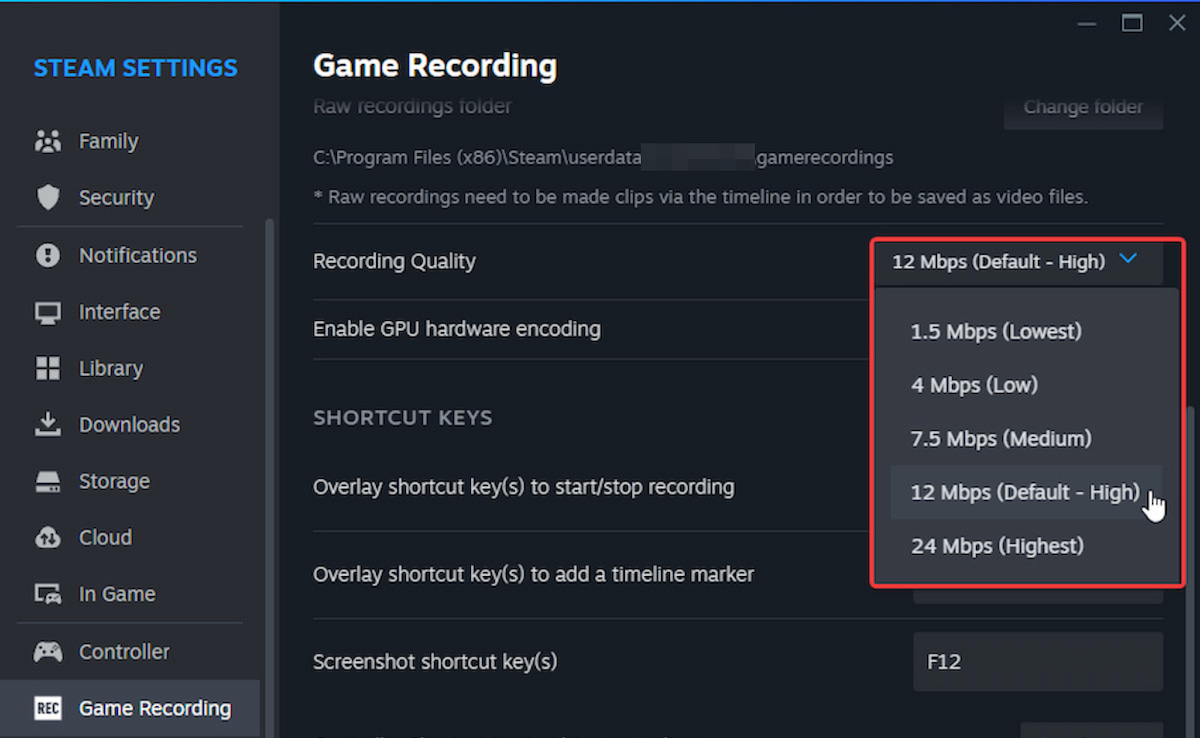Image resolution: width=1200 pixels, height=738 pixels.
Task: Pick 7.5 Mbps (Medium) quality
Action: click(999, 438)
